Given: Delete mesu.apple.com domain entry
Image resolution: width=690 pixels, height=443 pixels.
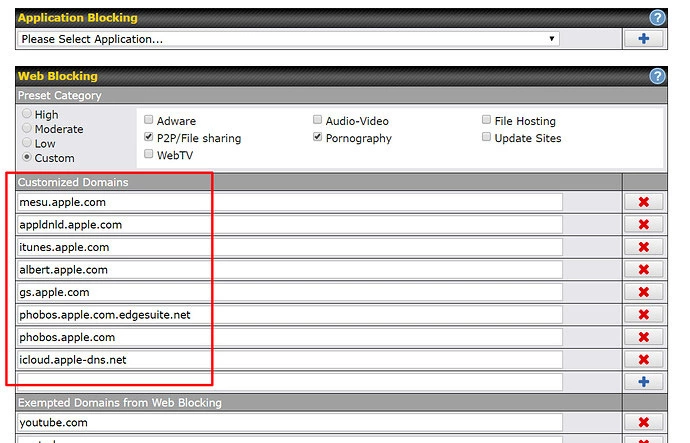Looking at the screenshot, I should [x=643, y=202].
